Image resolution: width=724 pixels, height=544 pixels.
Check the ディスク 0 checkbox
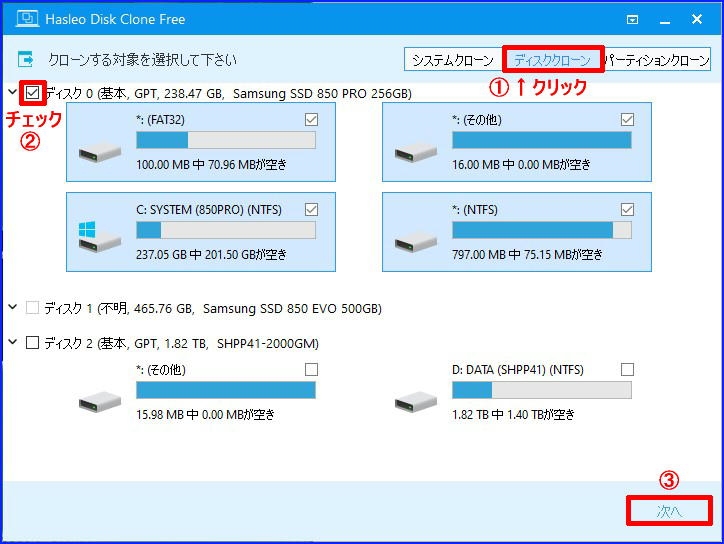coord(32,93)
